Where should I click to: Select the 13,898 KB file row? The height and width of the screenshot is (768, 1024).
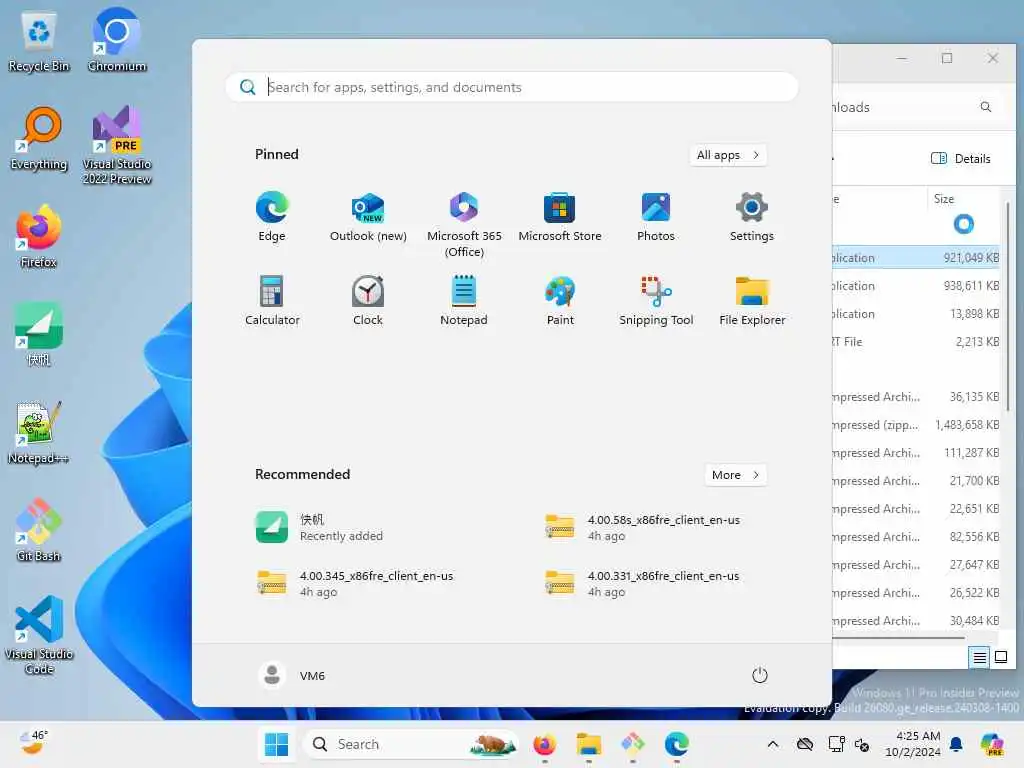tap(917, 313)
